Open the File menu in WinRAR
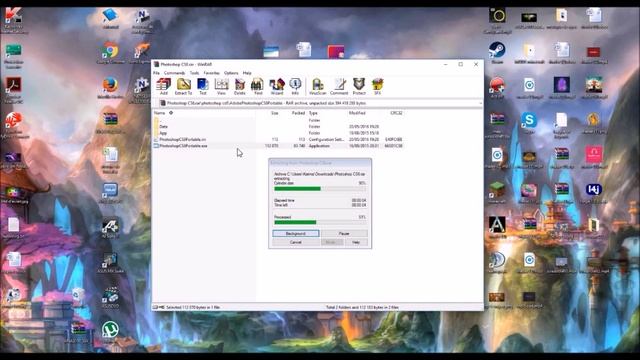640x360 pixels. [x=156, y=73]
